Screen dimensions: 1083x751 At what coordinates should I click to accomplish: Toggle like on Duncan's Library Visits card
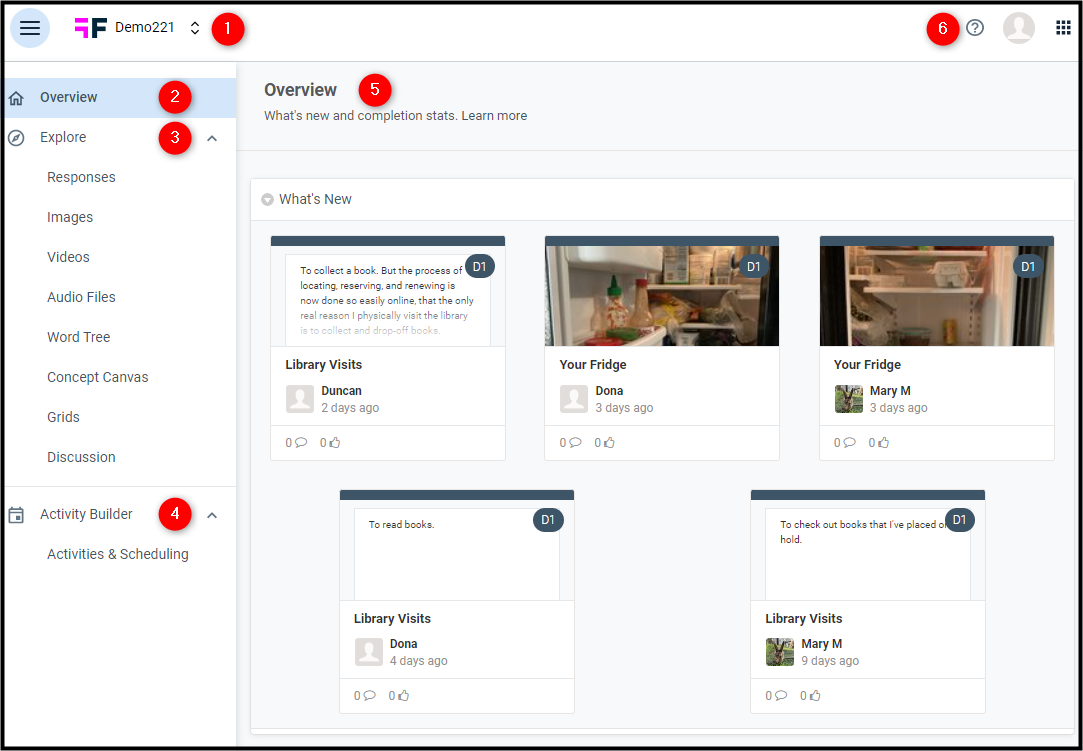coord(328,442)
